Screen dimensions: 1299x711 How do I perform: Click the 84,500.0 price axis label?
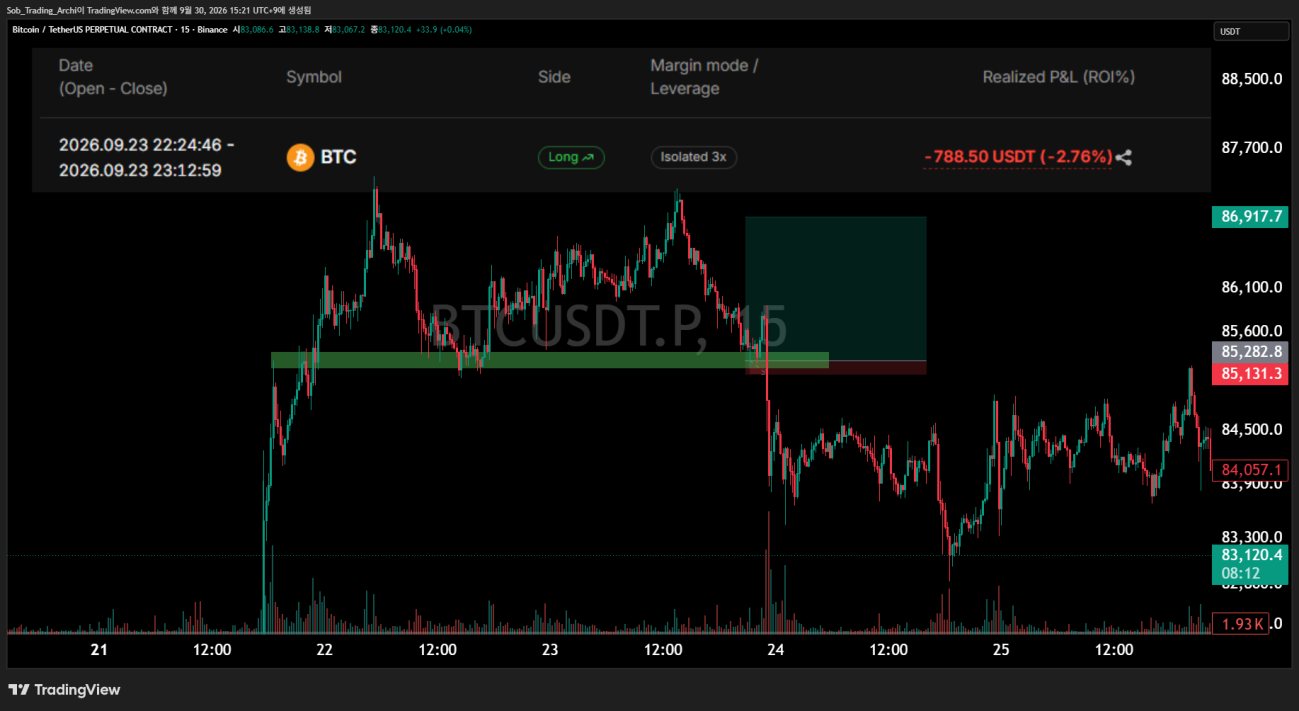[1252, 430]
